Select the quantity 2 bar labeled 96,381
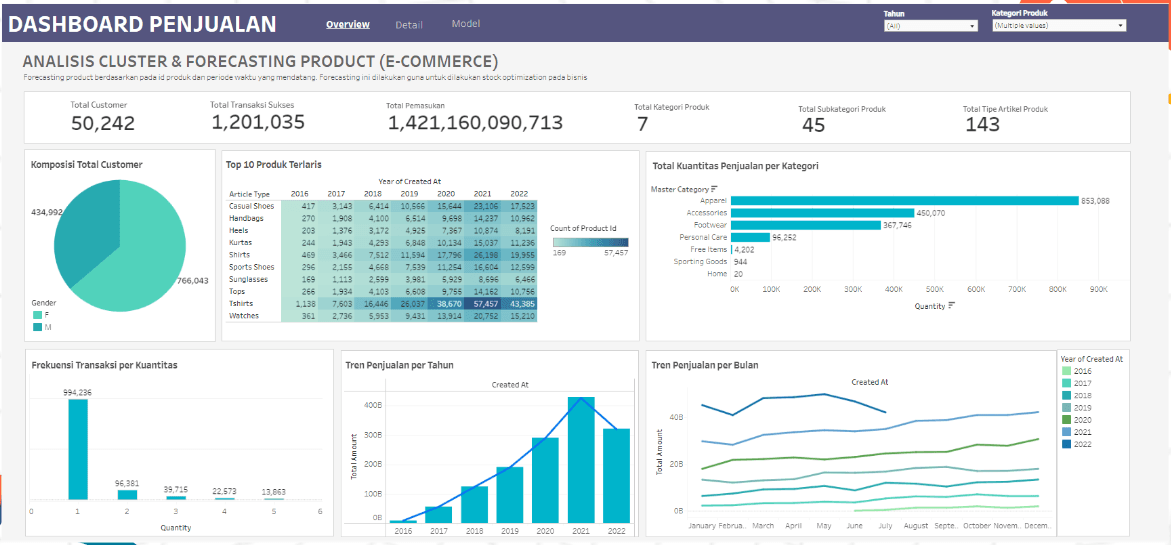1171x545 pixels. pyautogui.click(x=128, y=494)
